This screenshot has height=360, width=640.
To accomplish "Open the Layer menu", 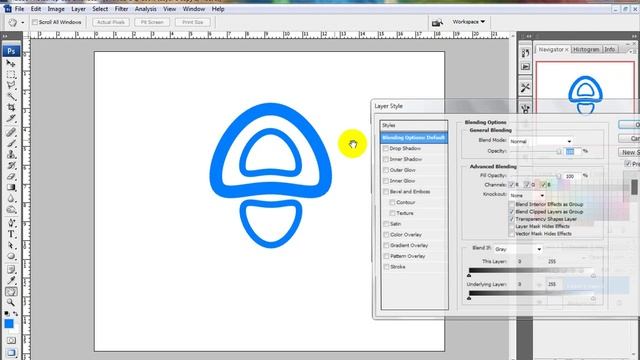I will 78,9.
